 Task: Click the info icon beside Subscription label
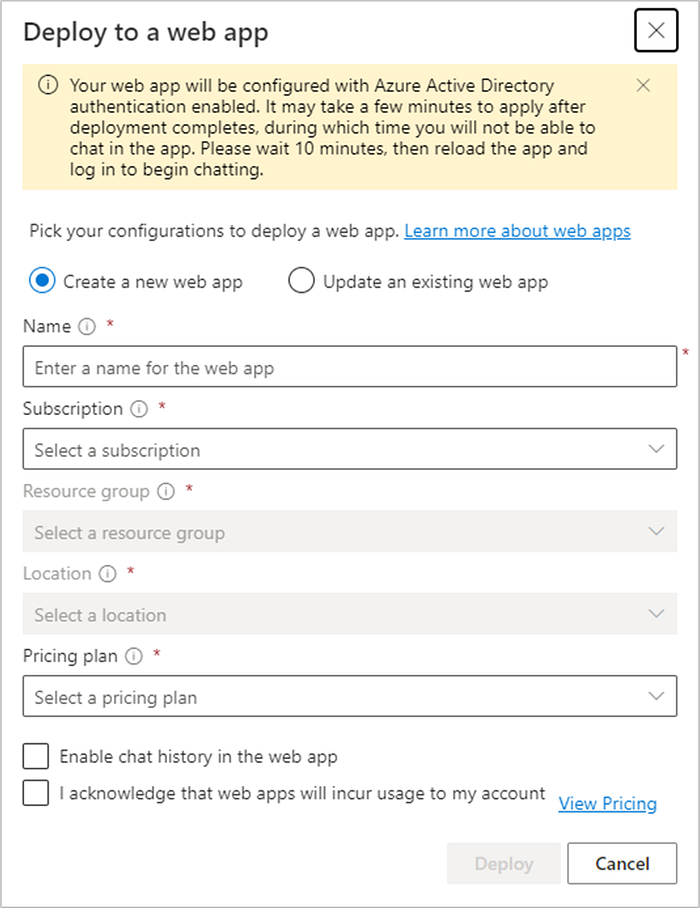[139, 409]
